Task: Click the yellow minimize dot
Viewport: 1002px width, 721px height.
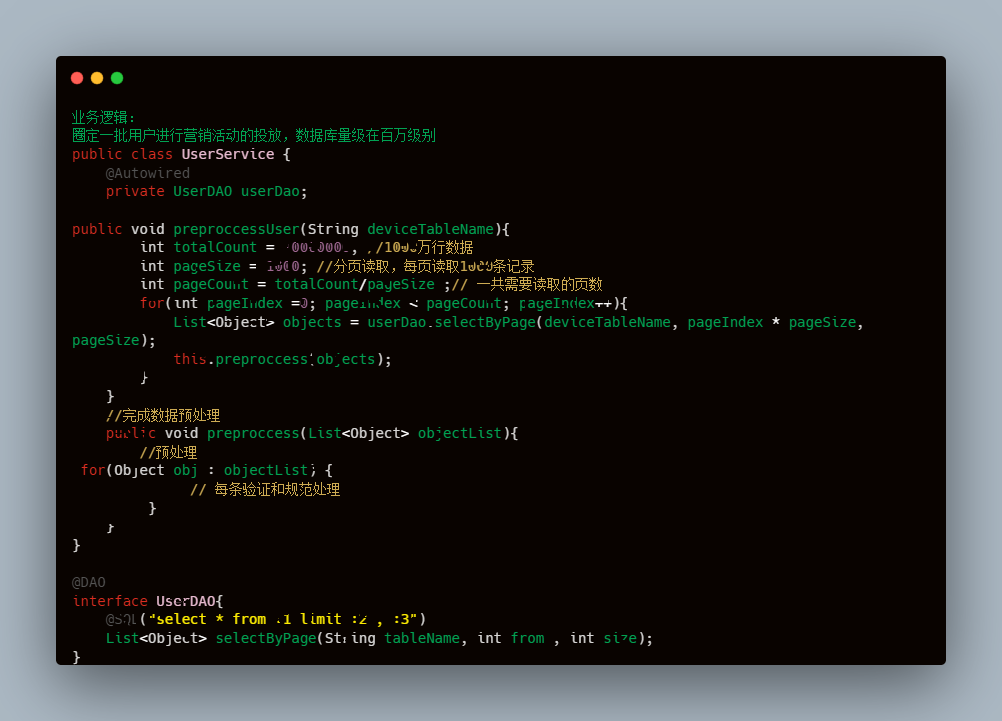Action: point(97,78)
